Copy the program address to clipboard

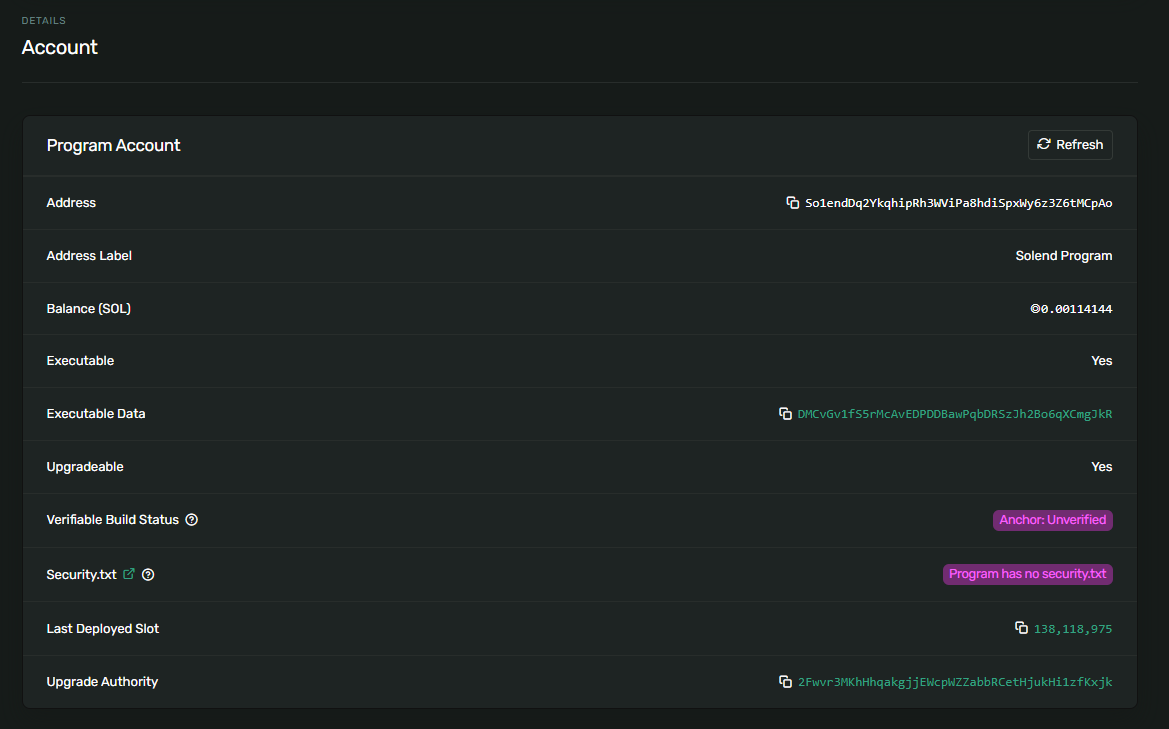coord(792,203)
